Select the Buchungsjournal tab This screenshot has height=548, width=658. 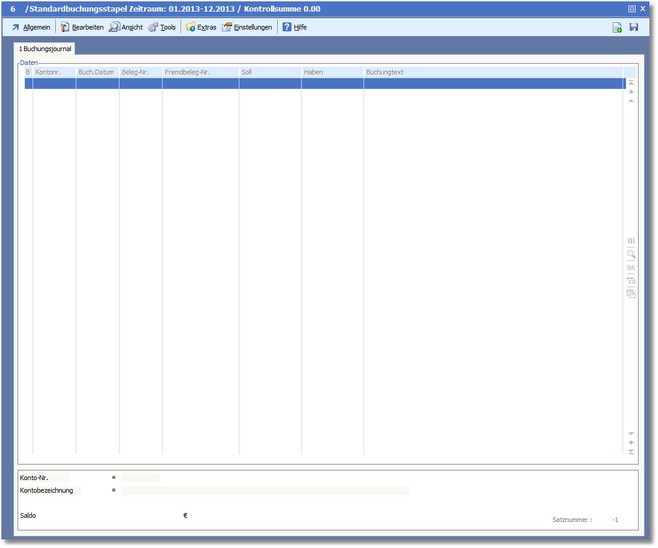coord(44,48)
